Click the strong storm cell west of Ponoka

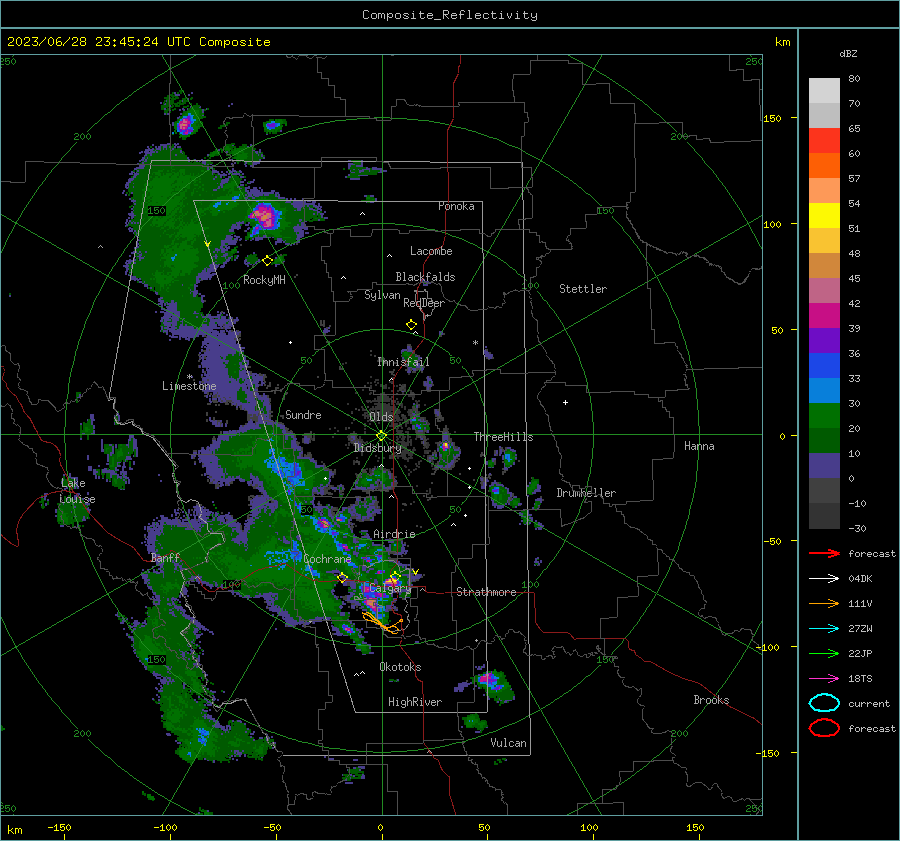tap(264, 217)
